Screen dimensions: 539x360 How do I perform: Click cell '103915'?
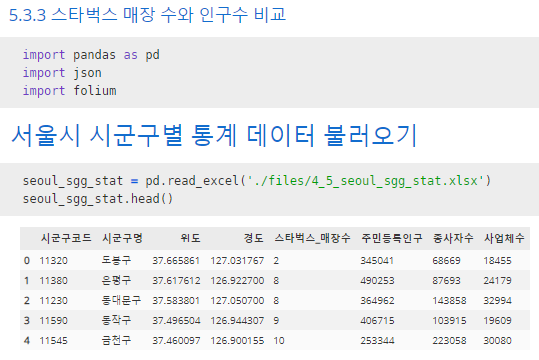pos(449,320)
